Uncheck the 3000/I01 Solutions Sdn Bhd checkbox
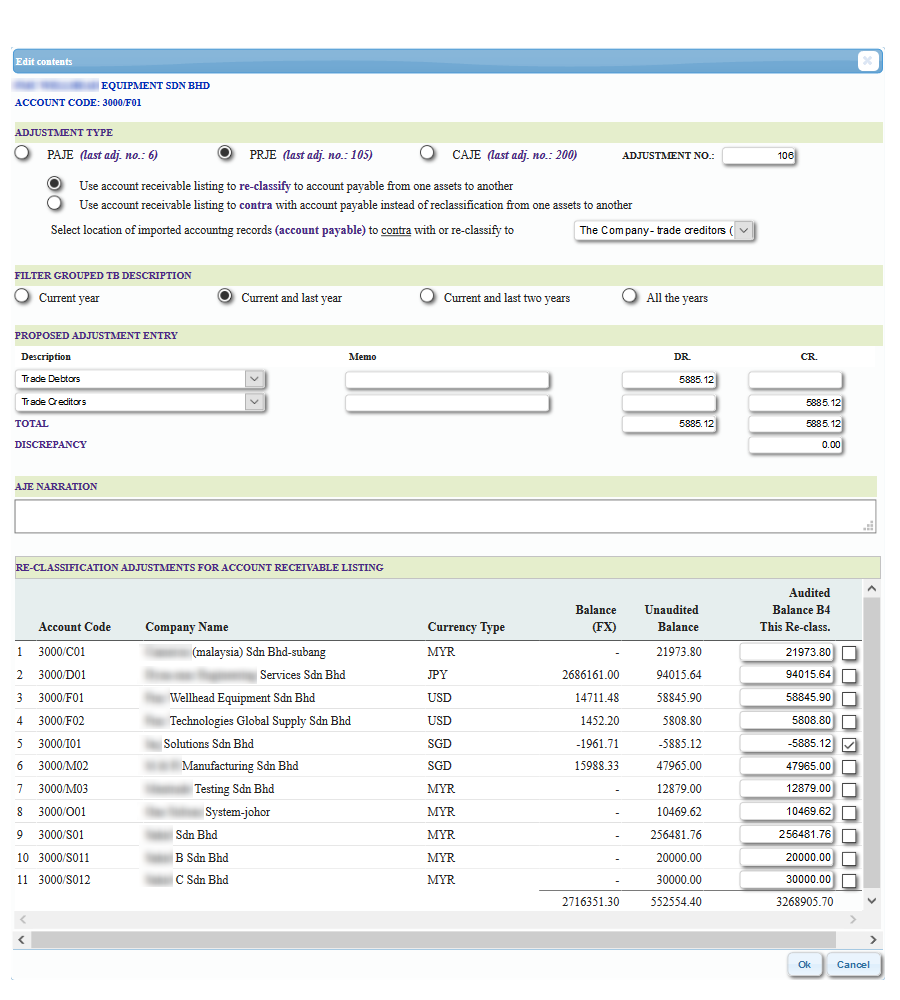 (x=849, y=745)
